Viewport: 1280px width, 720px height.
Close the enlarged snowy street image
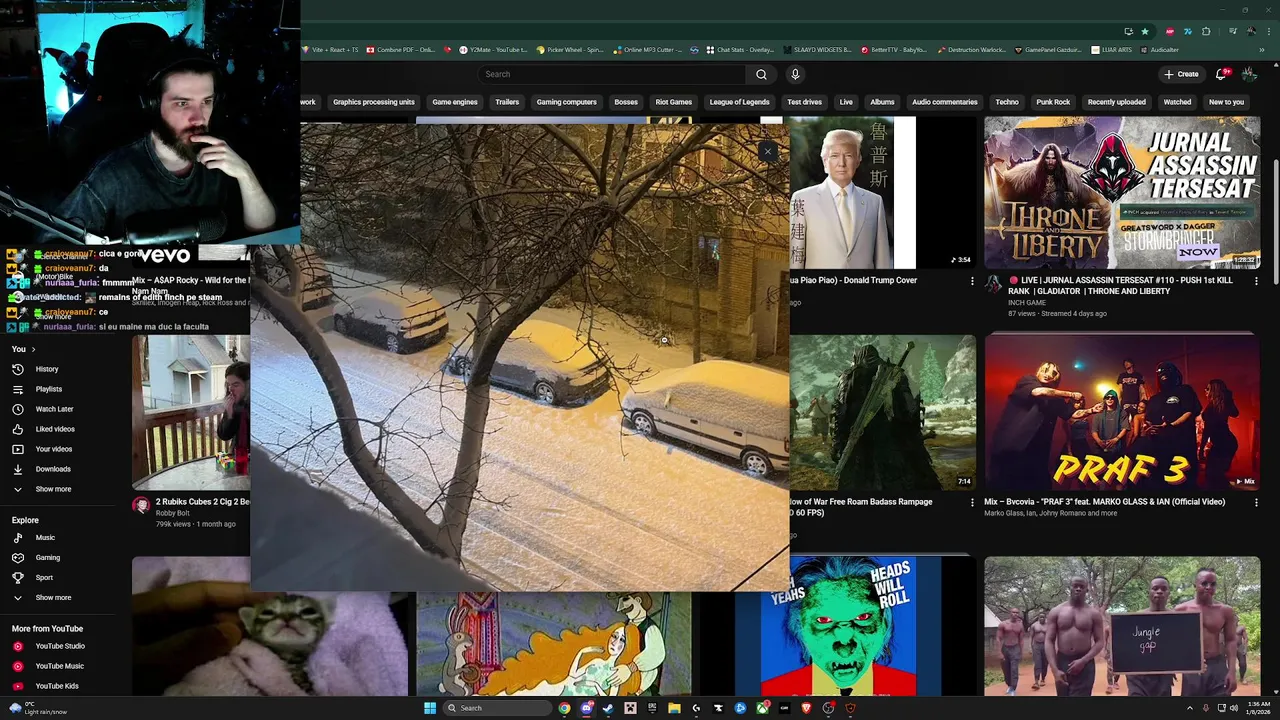click(767, 151)
